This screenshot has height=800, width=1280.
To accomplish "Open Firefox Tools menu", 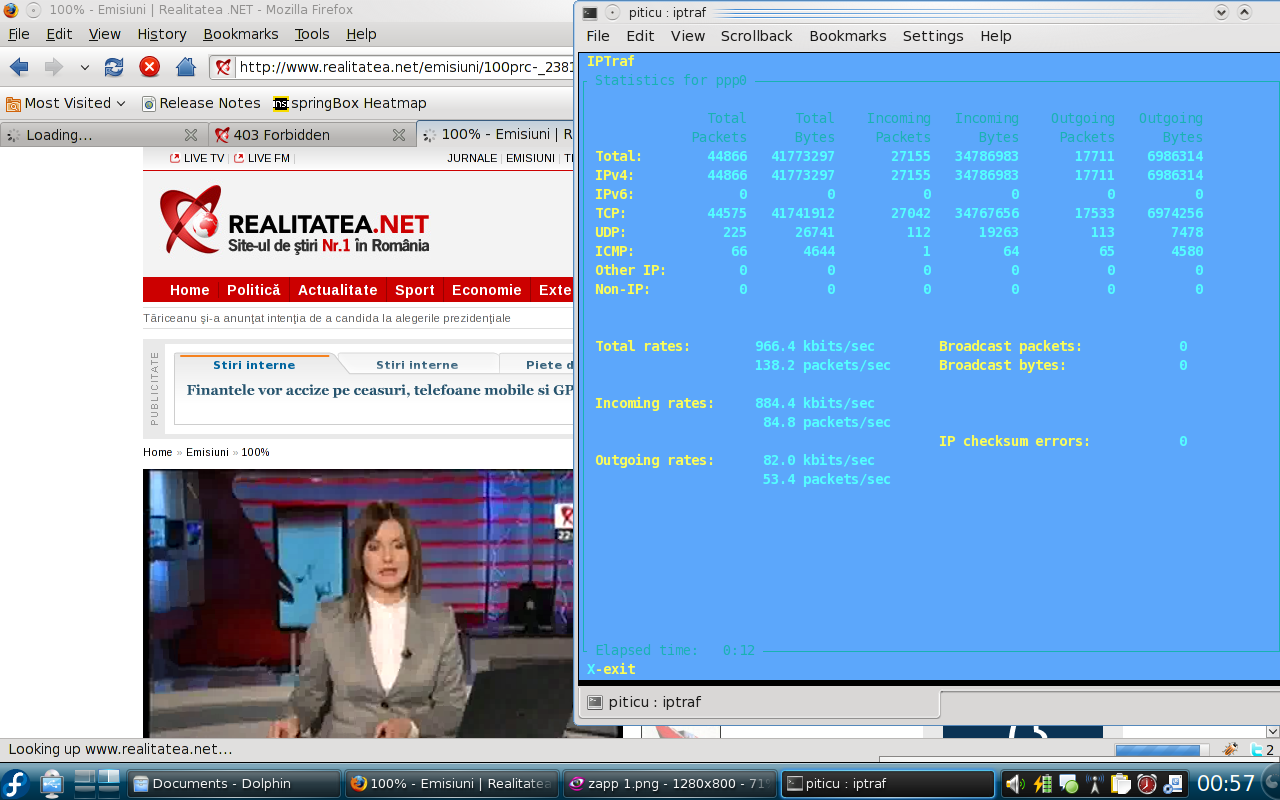I will pyautogui.click(x=312, y=34).
